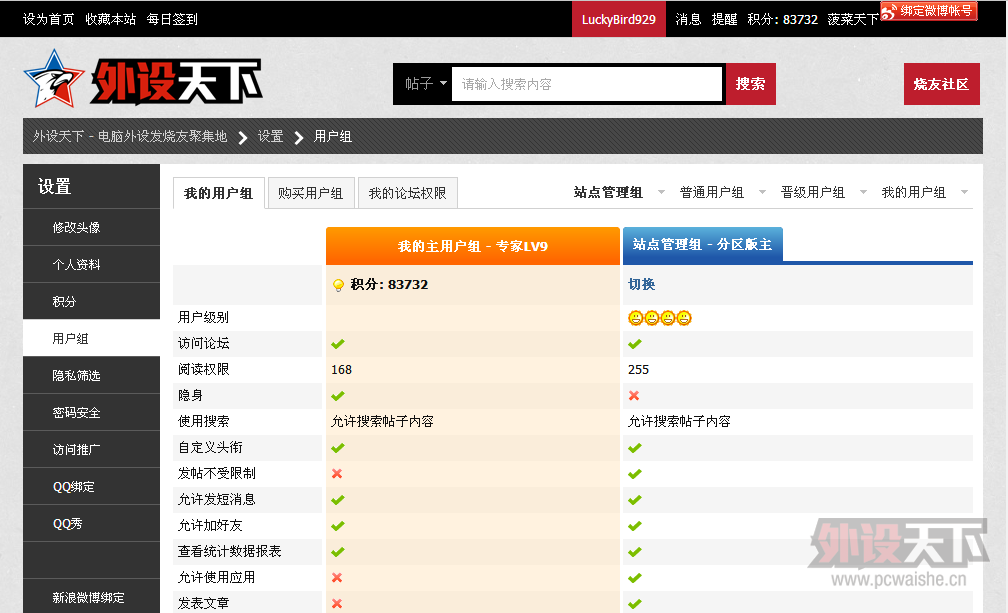Expand the 晋级用户组 dropdown
This screenshot has width=1008, height=613.
863,192
